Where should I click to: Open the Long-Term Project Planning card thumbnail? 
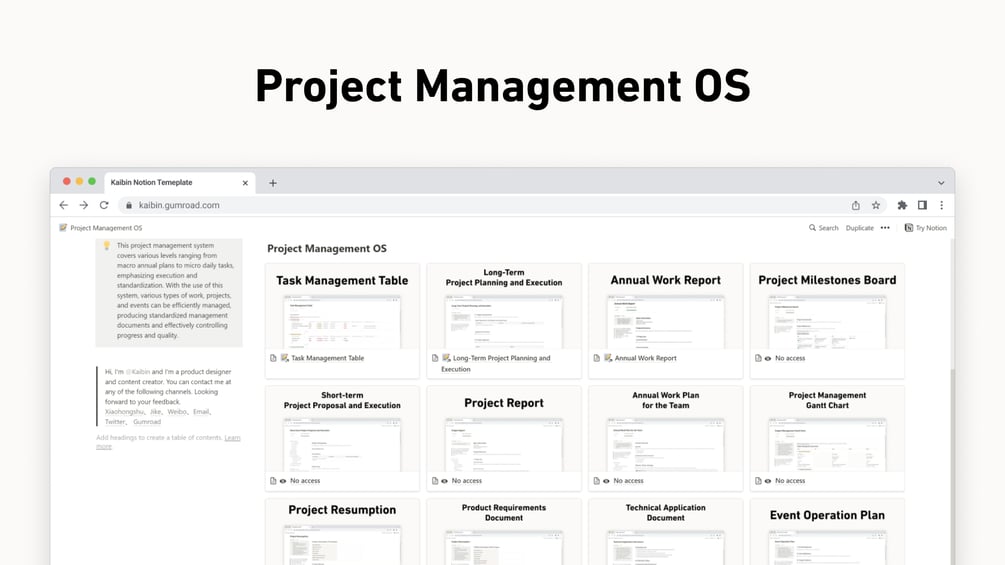[504, 307]
